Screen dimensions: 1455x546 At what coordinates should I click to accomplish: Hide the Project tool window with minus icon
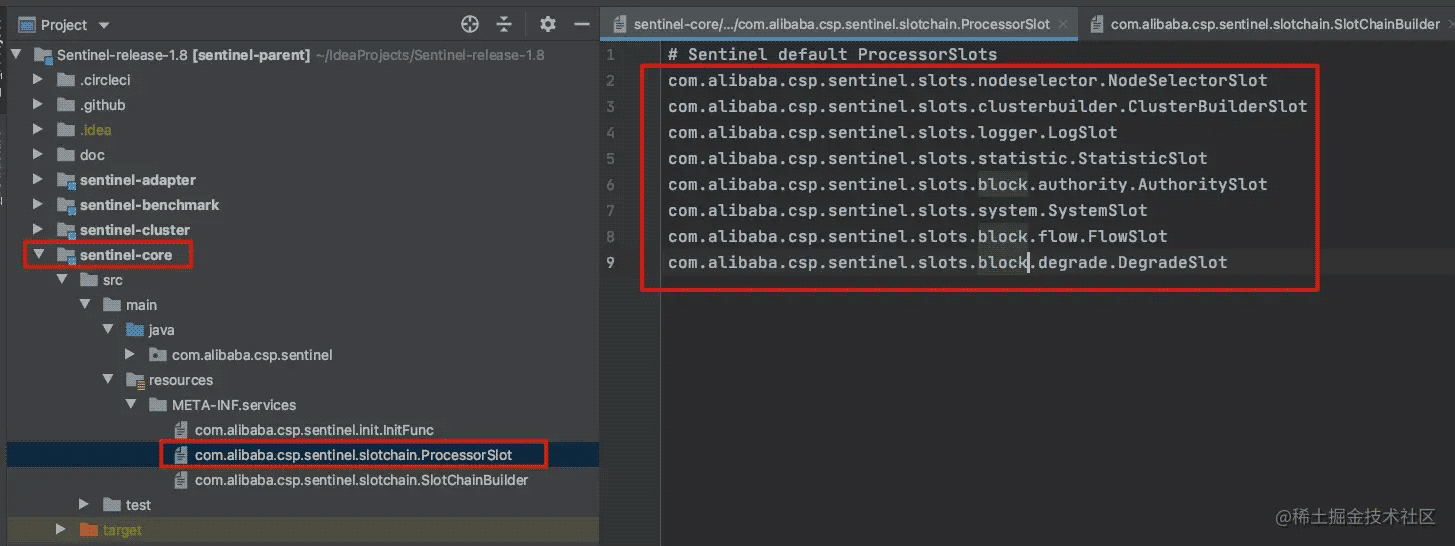580,24
